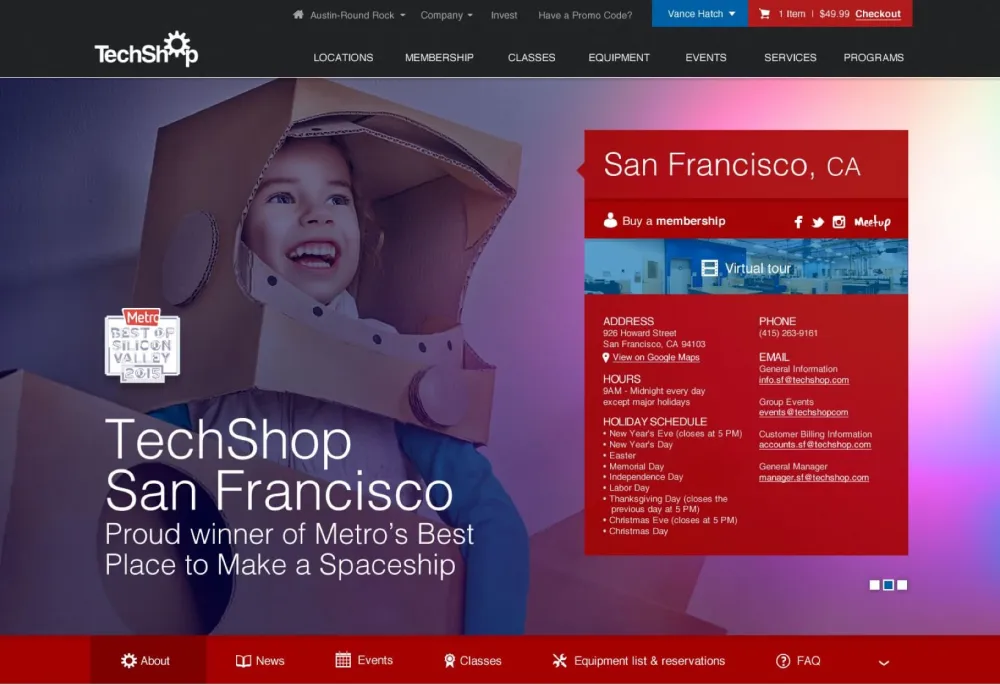The height and width of the screenshot is (685, 1000).
Task: Open the MEMBERSHIP main menu
Action: pos(439,57)
